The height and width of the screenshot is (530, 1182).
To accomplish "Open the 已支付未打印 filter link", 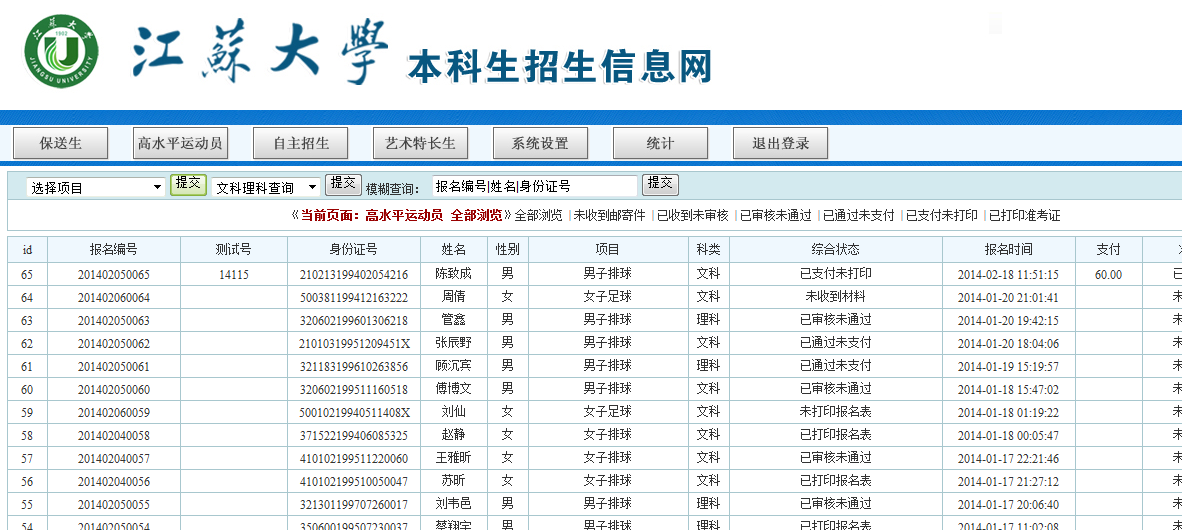I will (x=942, y=216).
